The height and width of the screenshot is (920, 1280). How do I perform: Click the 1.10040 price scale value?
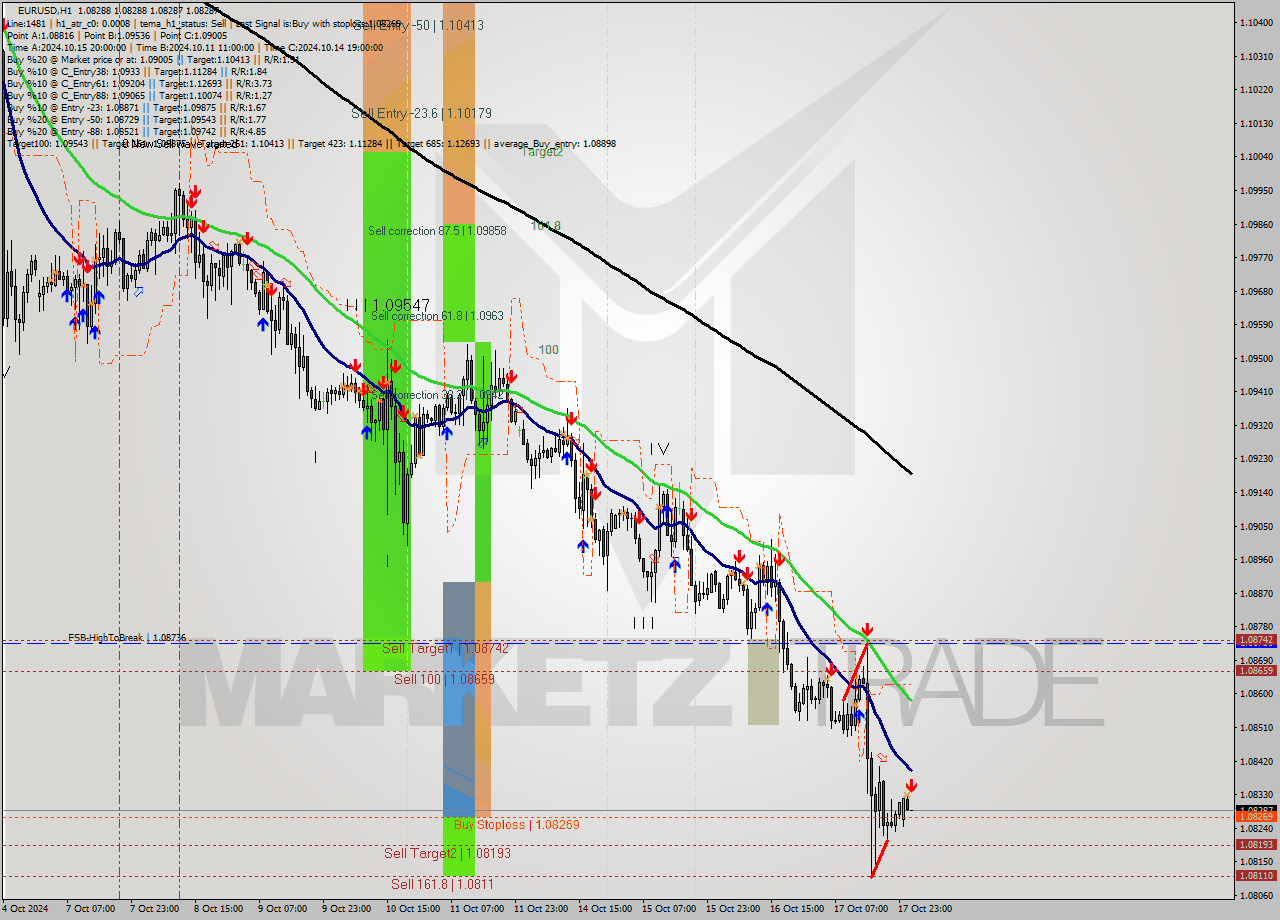pos(1256,157)
